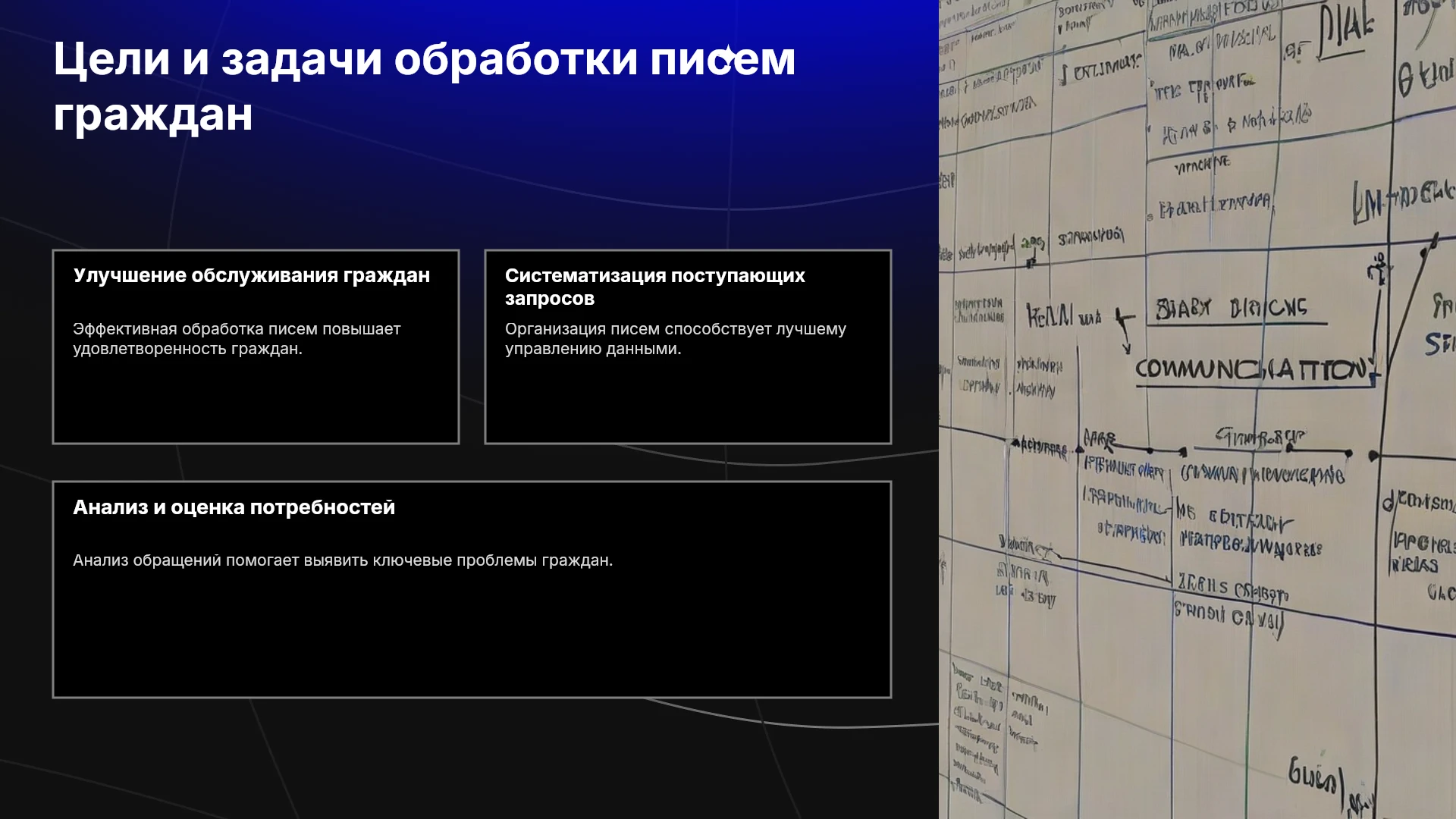Click the heading 'Систематизация поступающих запросов'
The height and width of the screenshot is (819, 1456).
655,287
